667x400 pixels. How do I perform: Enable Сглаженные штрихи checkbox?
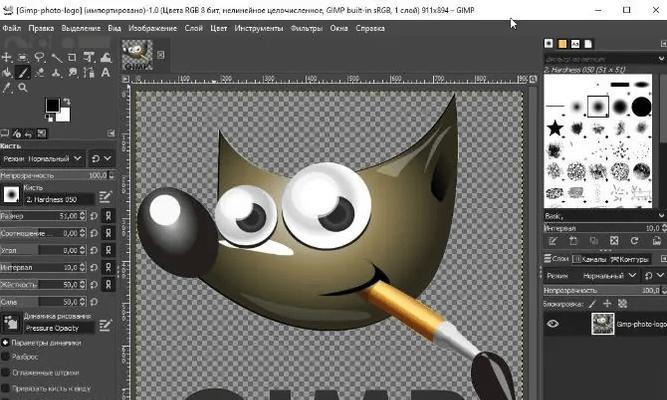click(6, 372)
